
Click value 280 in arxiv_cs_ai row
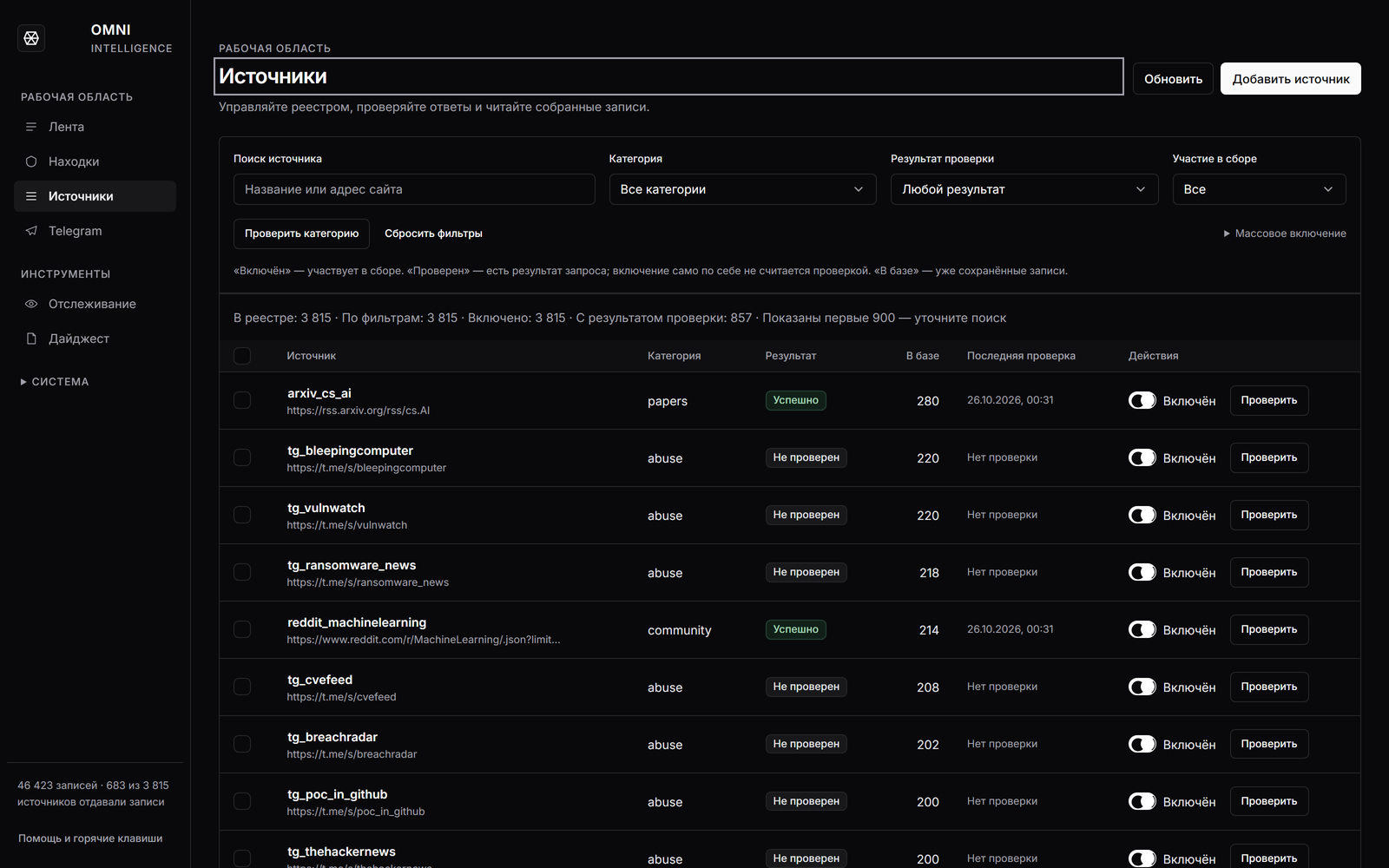point(928,401)
